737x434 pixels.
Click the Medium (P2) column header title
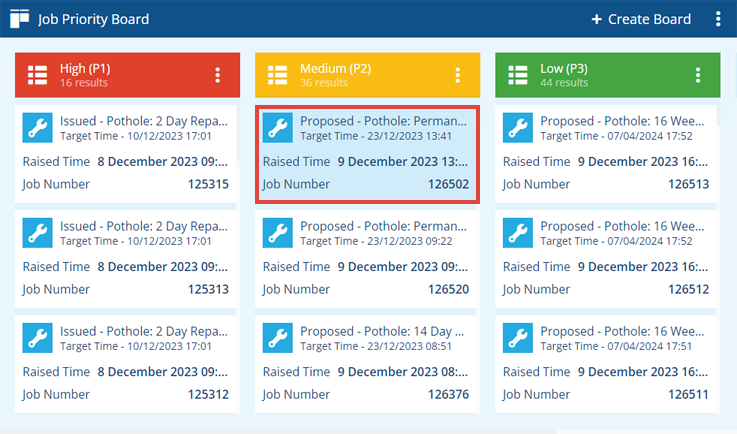coord(336,69)
